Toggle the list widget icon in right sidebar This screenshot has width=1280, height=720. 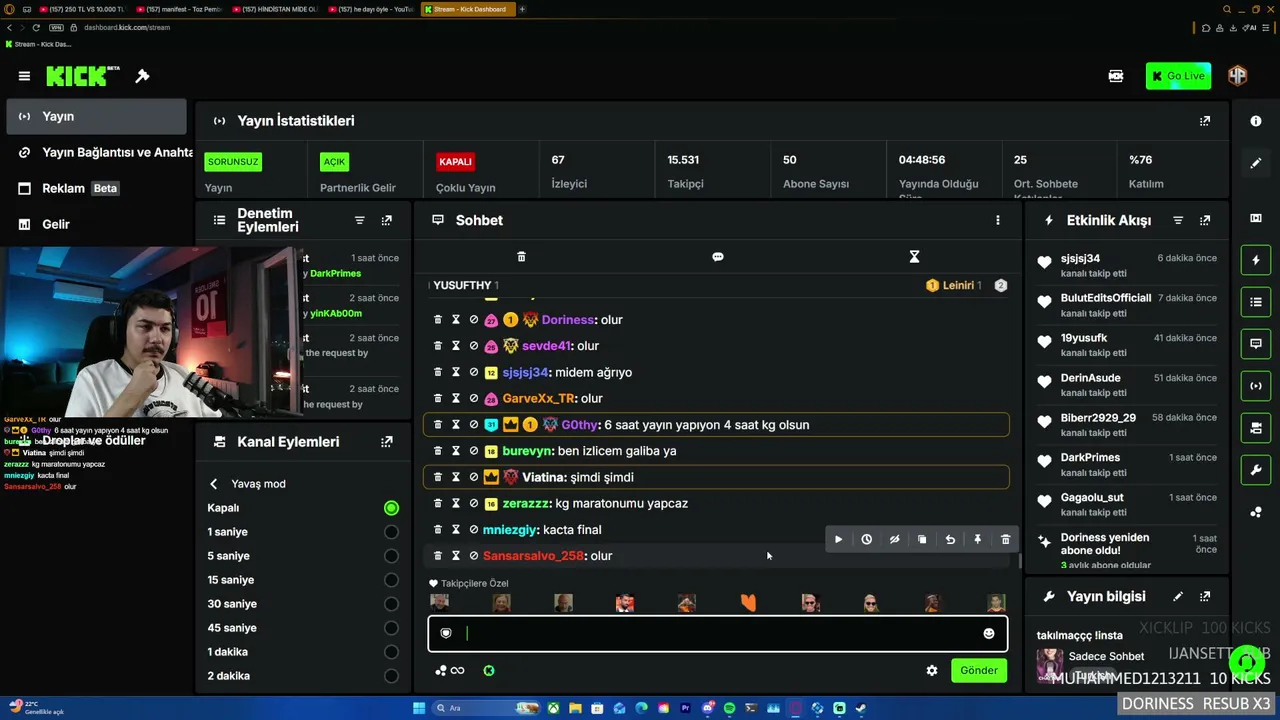(x=1256, y=302)
